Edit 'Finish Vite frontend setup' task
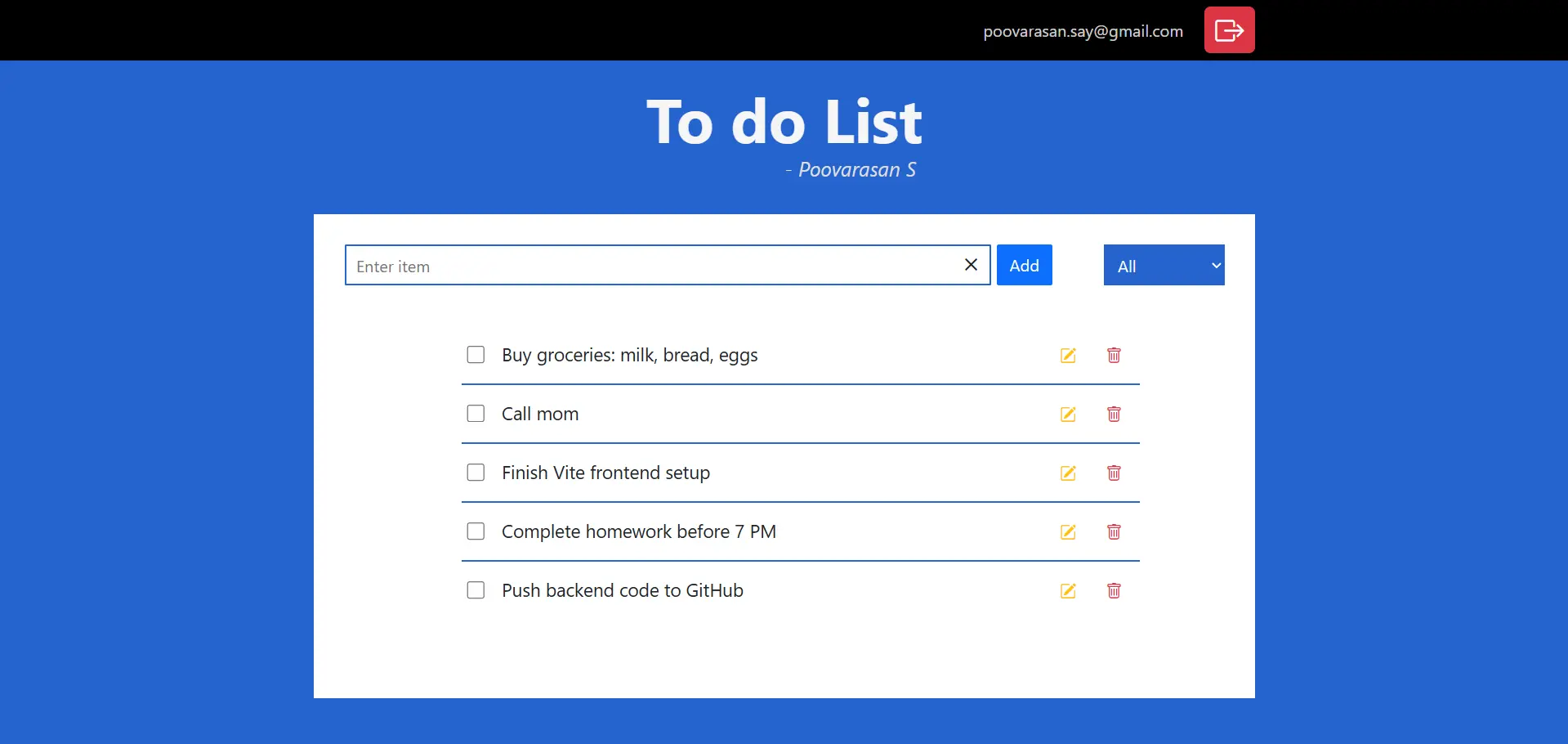The image size is (1568, 744). [x=1068, y=473]
